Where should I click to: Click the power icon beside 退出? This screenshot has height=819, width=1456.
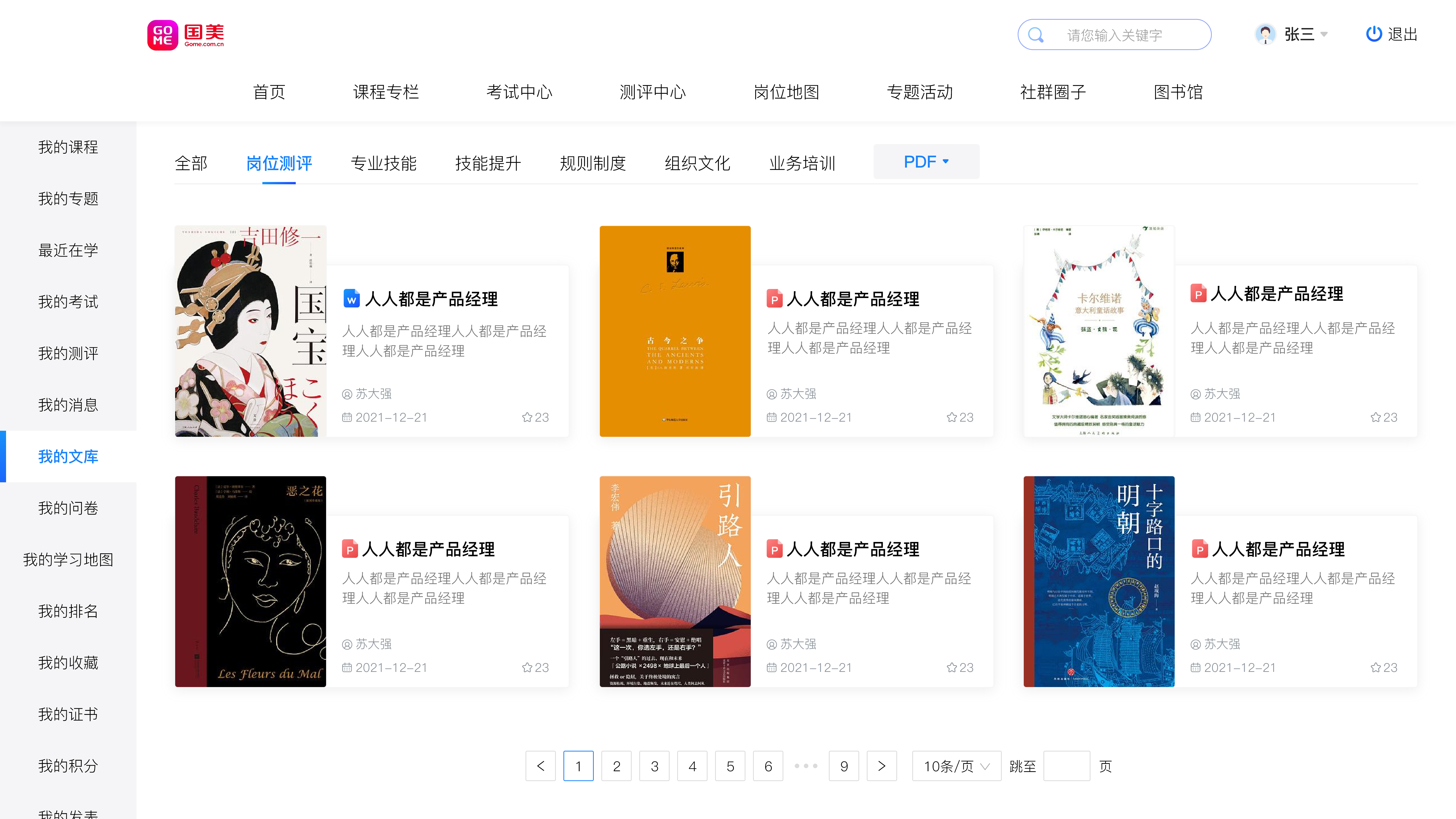tap(1374, 34)
